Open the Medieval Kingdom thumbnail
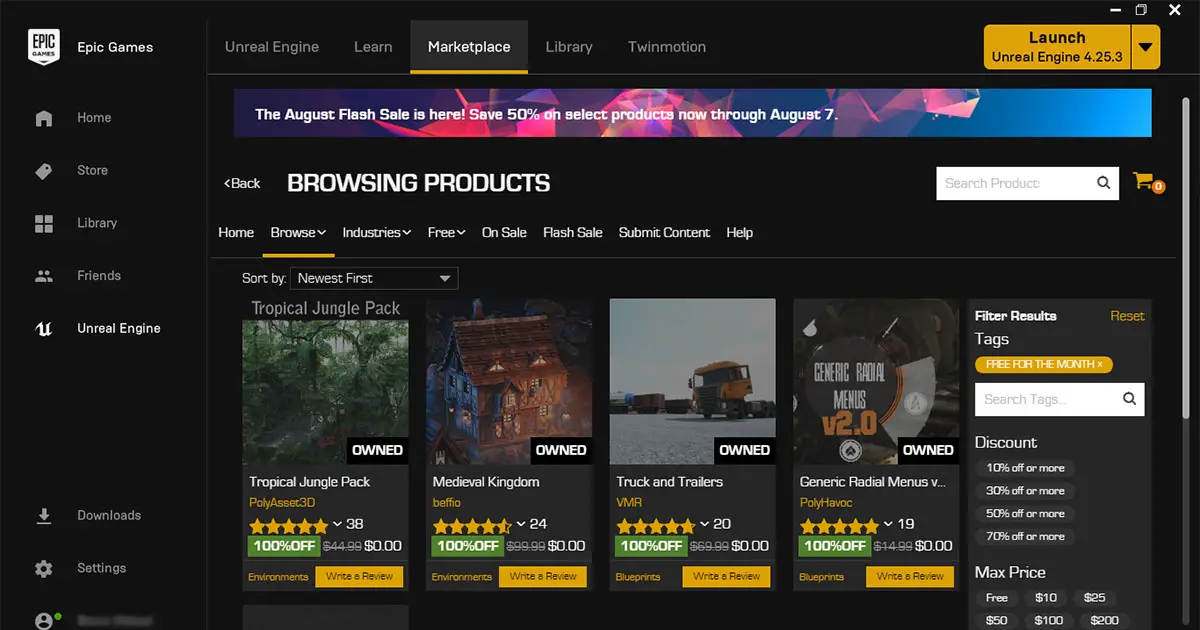The width and height of the screenshot is (1200, 630). [x=509, y=382]
